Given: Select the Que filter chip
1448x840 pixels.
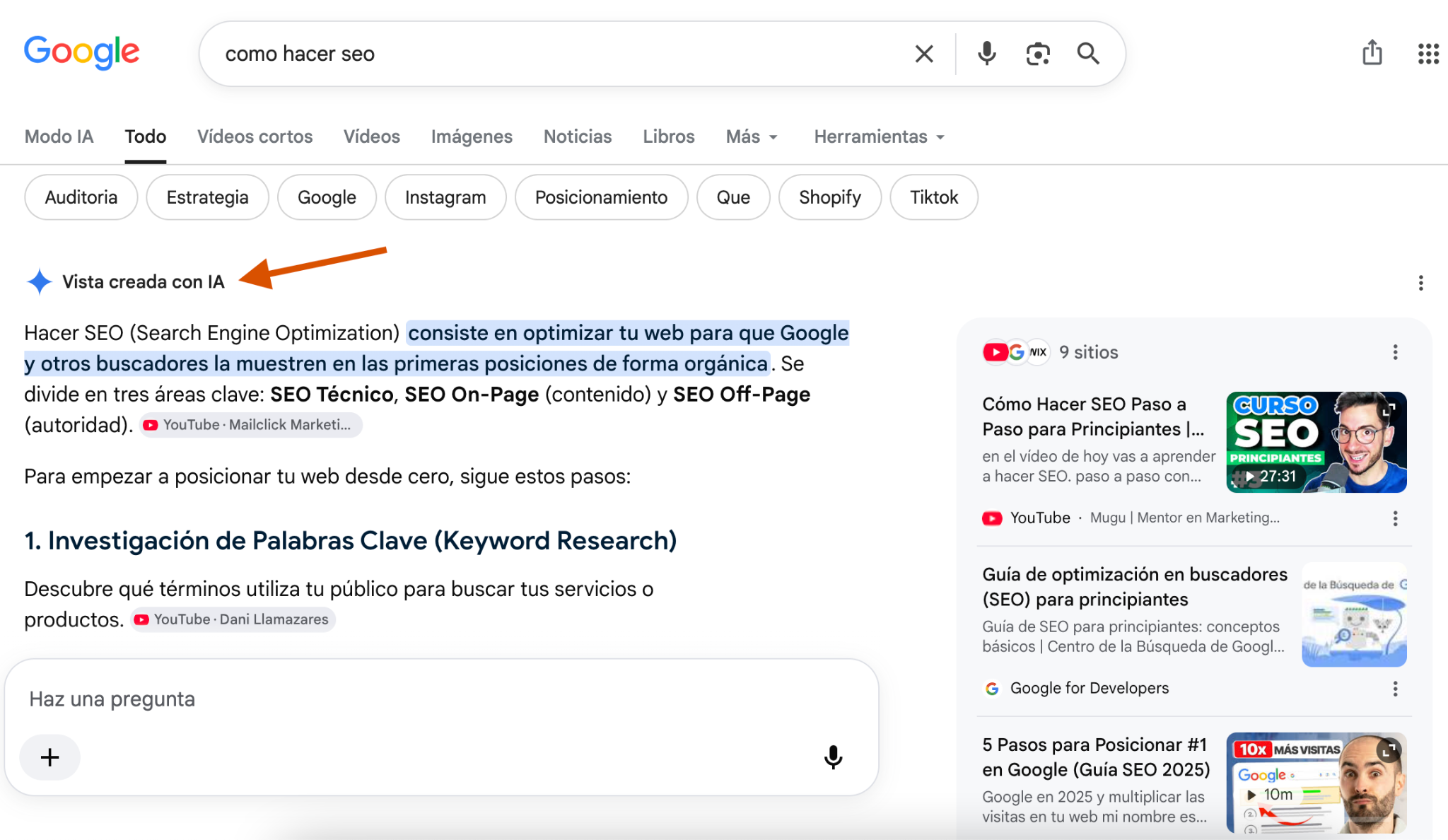Looking at the screenshot, I should [733, 197].
